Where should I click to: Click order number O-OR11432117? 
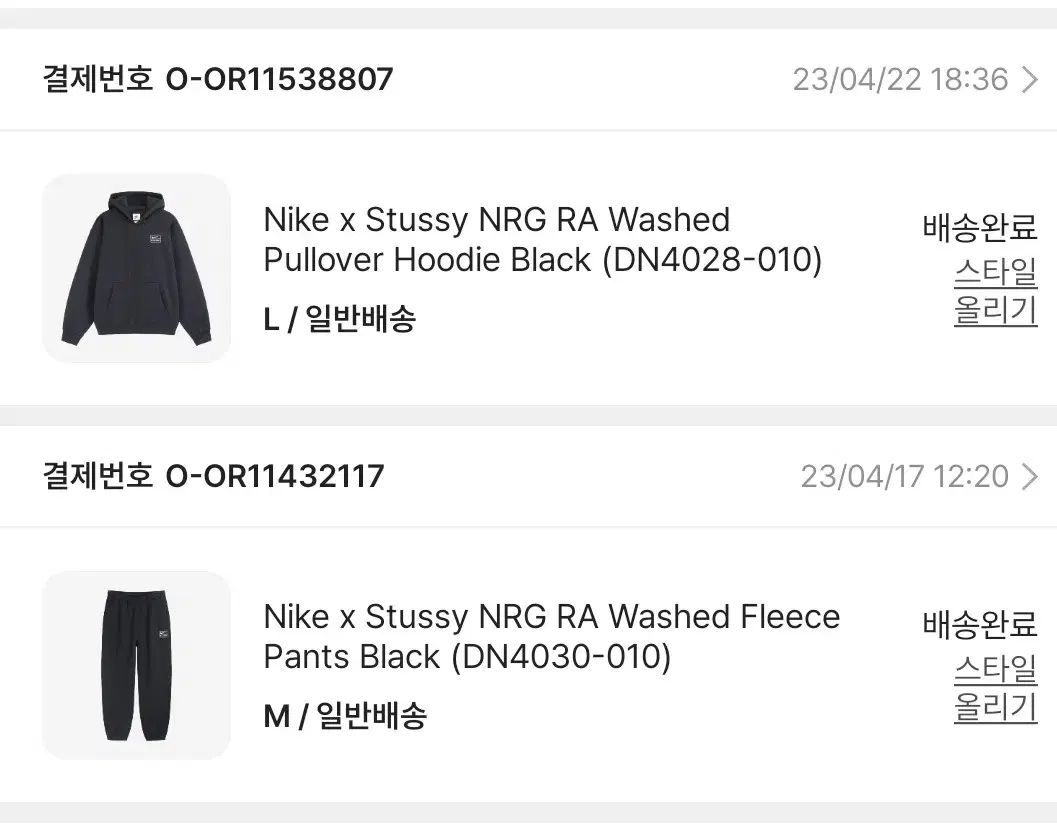[x=274, y=475]
